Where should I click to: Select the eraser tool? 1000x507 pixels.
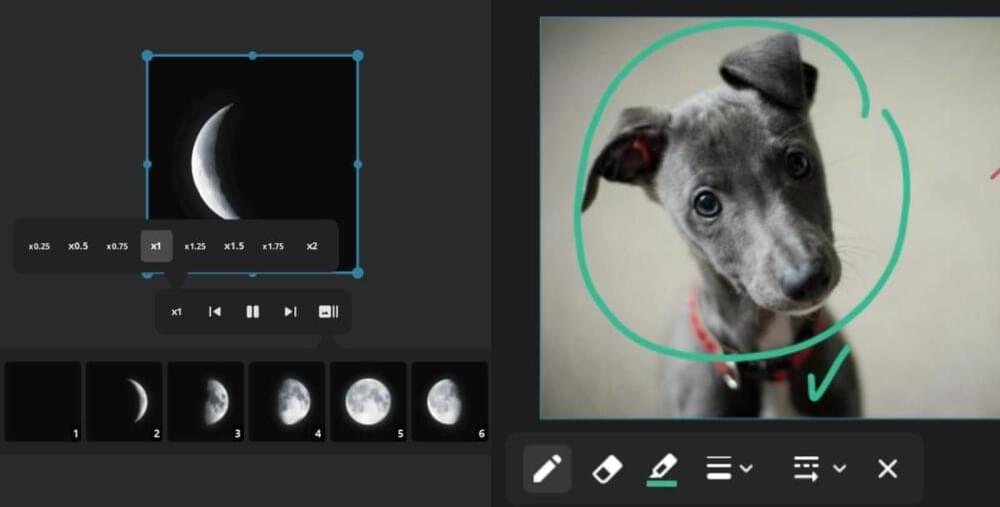(607, 468)
